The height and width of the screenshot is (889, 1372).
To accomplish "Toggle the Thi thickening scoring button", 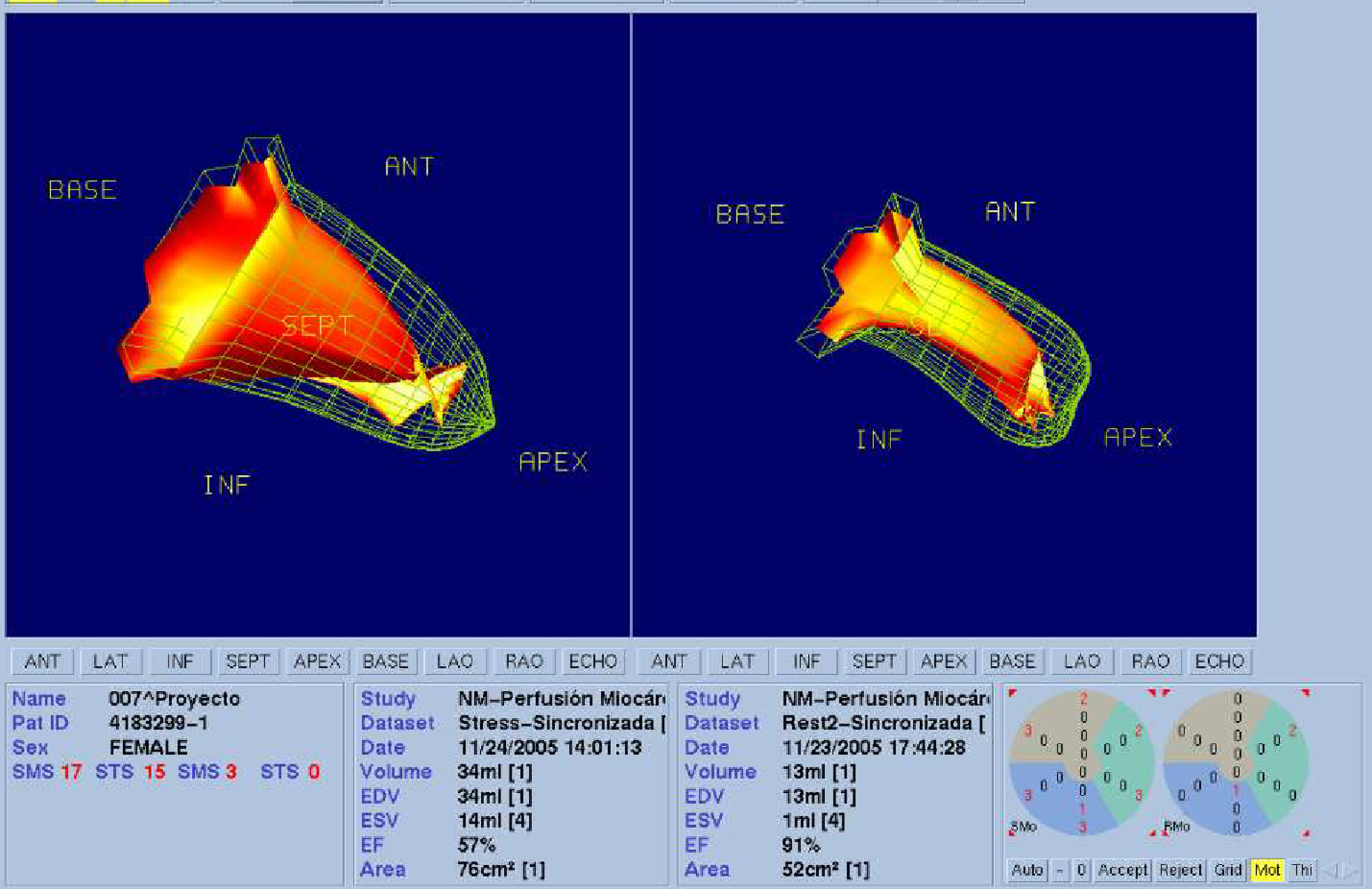I will 1302,870.
